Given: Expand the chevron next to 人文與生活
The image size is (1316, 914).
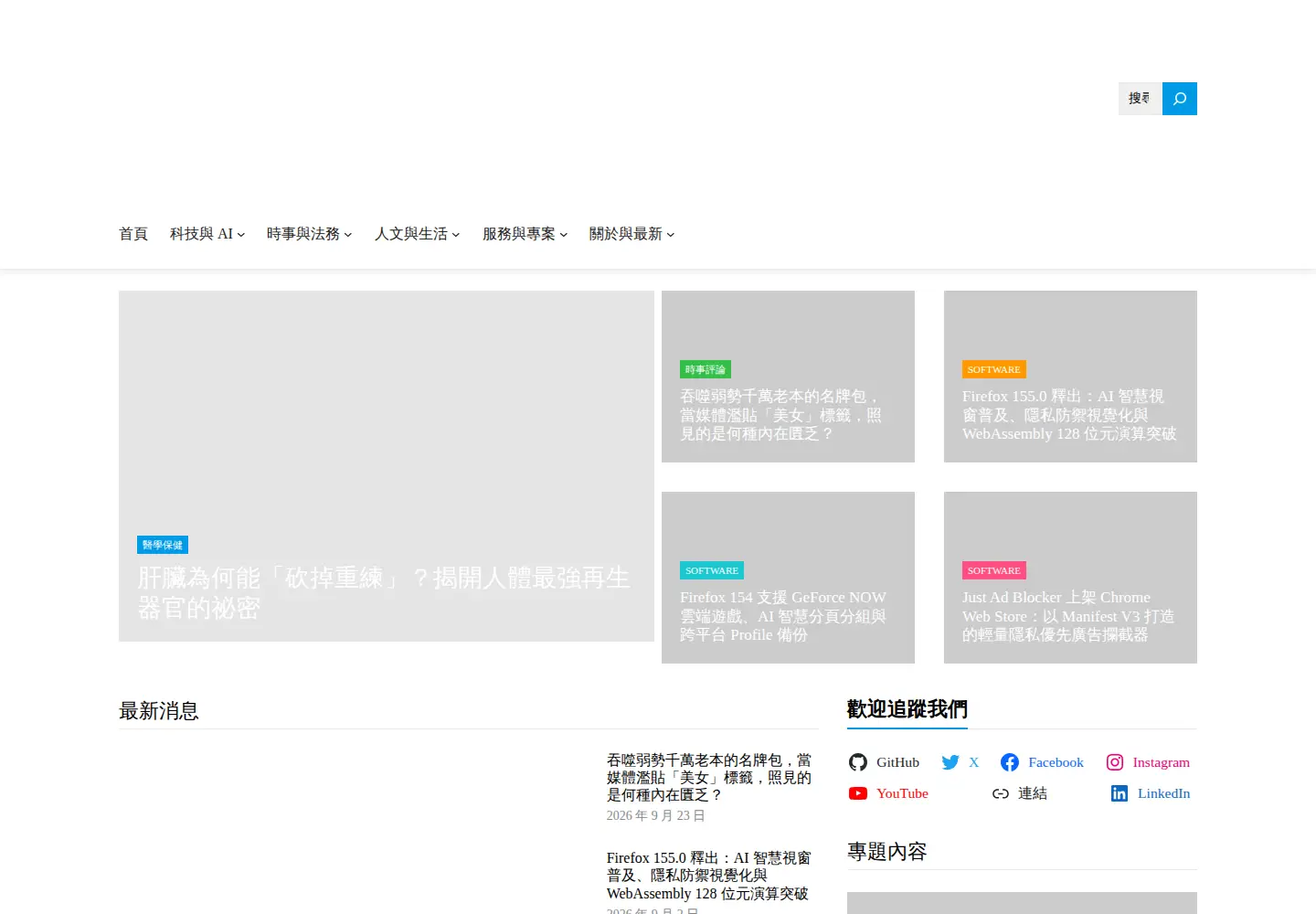Looking at the screenshot, I should pos(456,235).
